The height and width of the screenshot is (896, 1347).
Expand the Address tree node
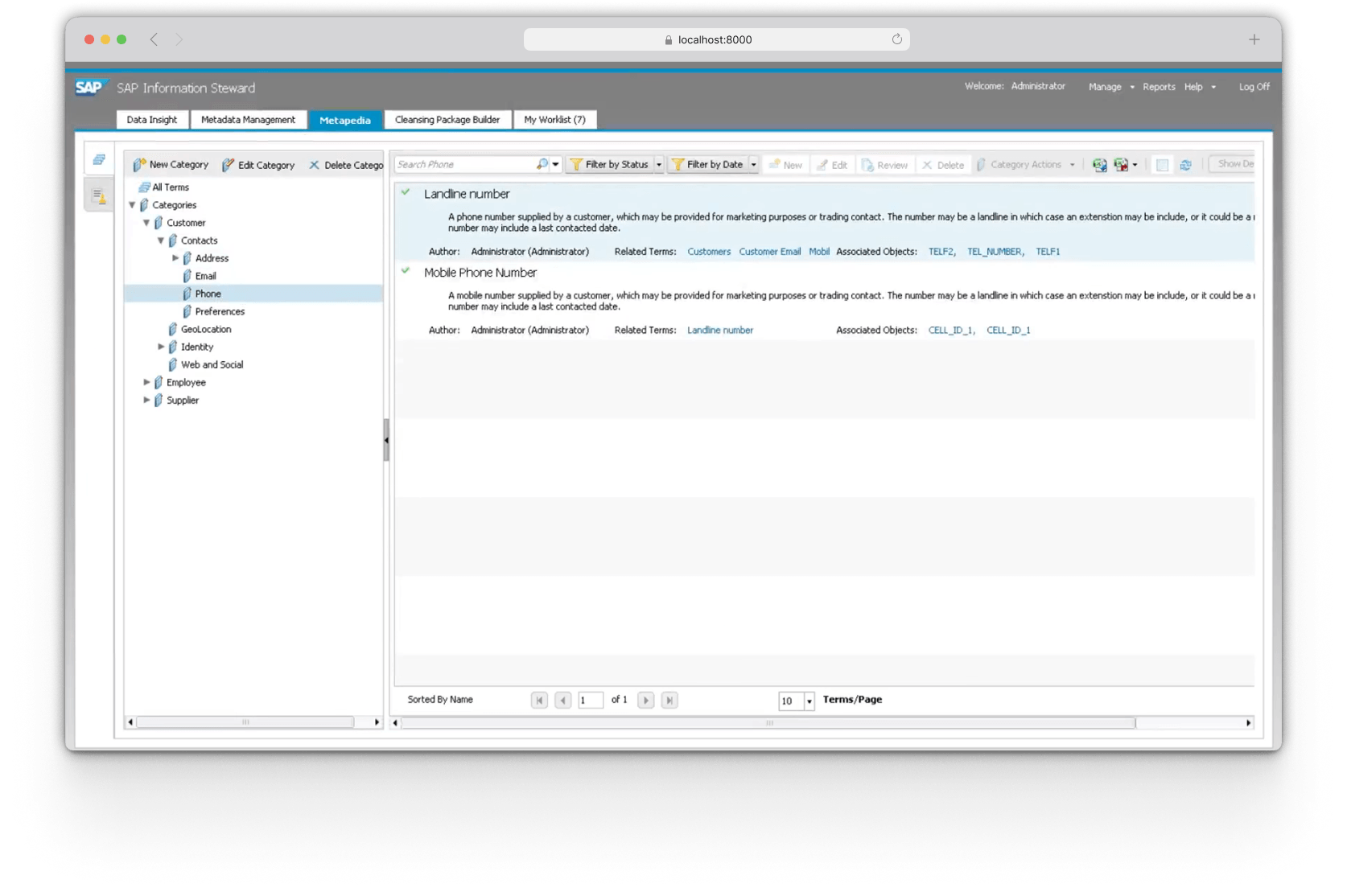click(176, 257)
